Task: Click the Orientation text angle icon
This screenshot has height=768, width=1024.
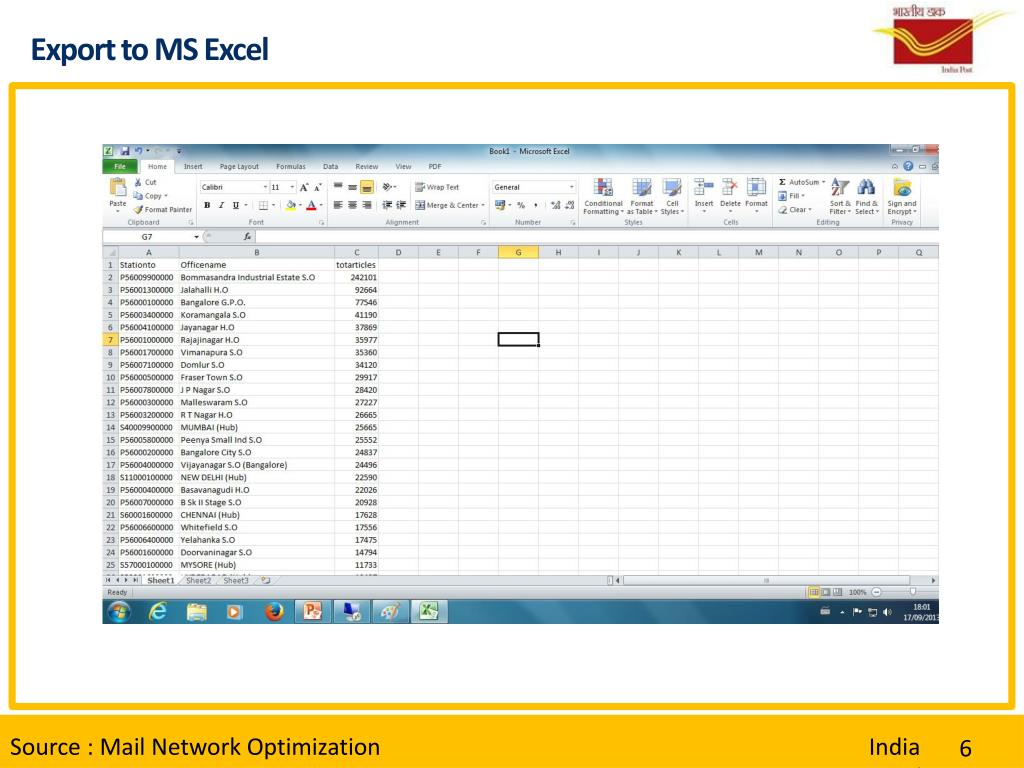Action: pos(387,187)
